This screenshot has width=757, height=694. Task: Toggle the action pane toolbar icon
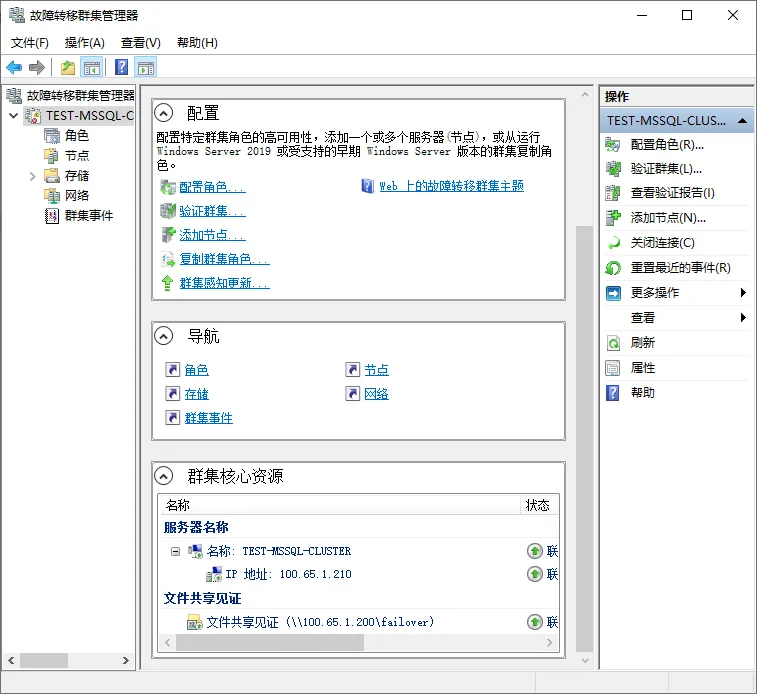[x=146, y=68]
